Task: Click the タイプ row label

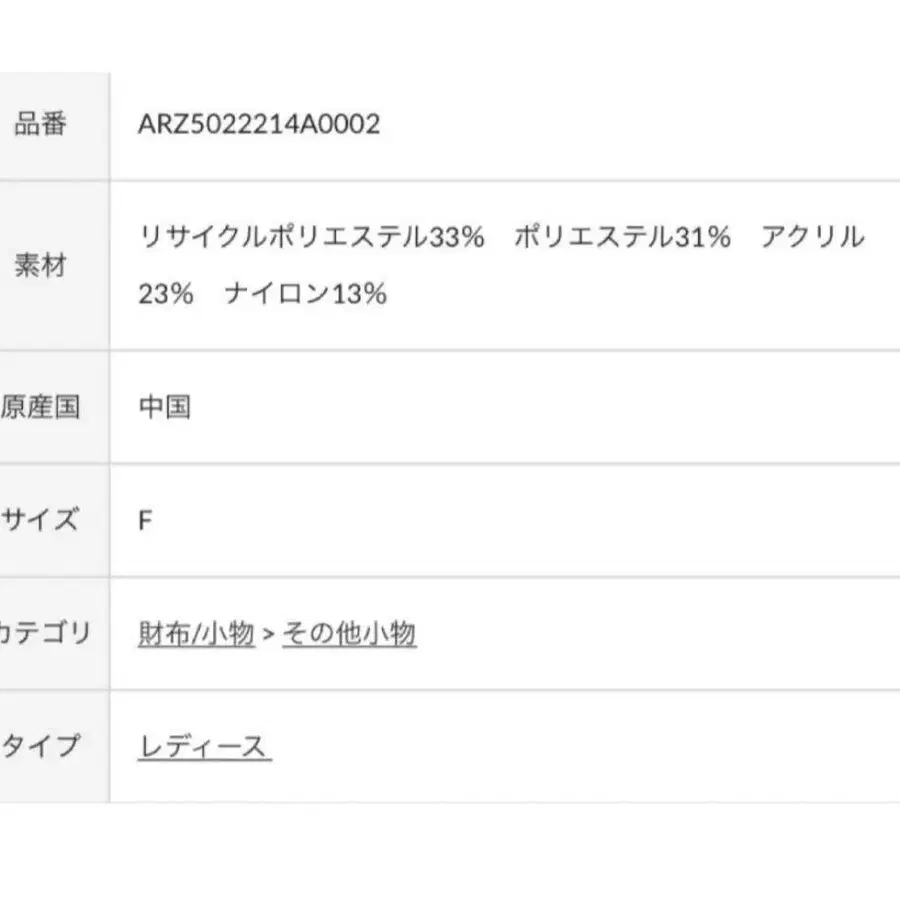Action: click(x=40, y=747)
